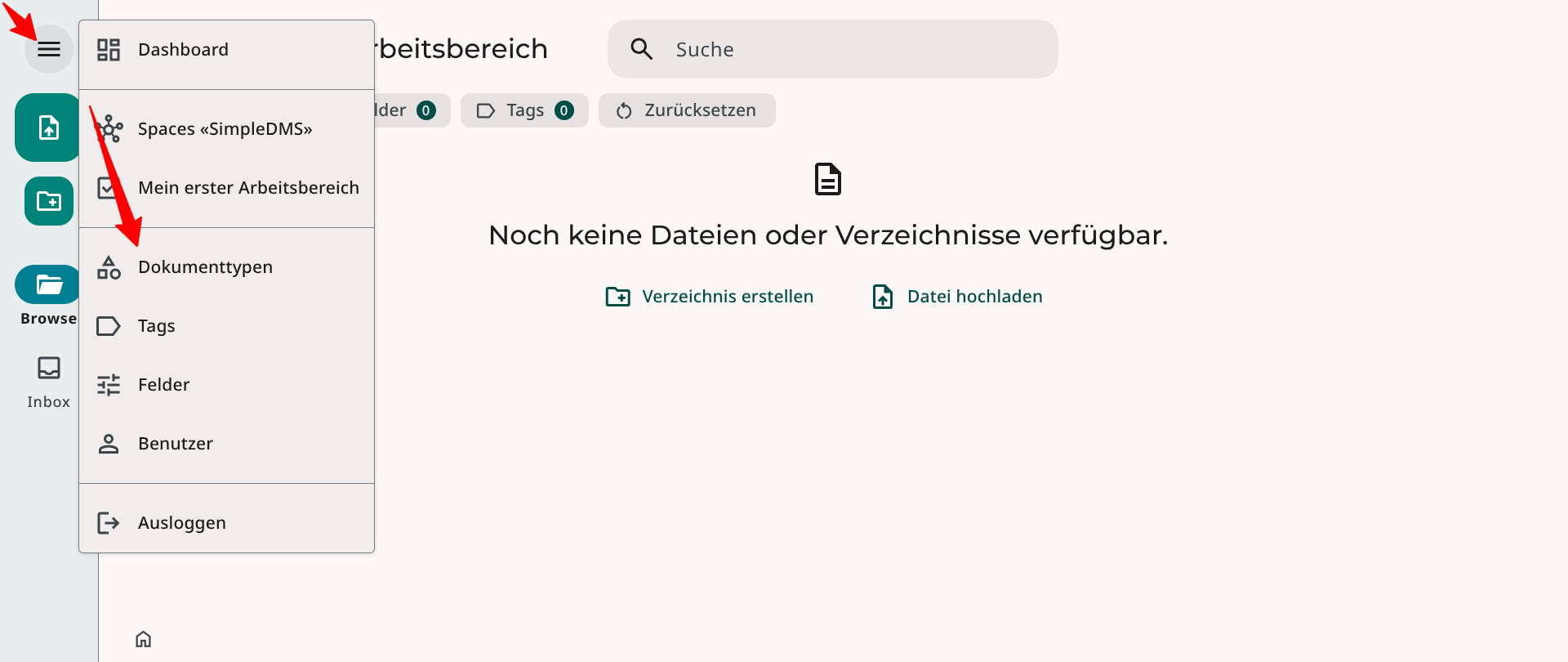This screenshot has width=1568, height=662.
Task: Open the Inbox tray icon
Action: tap(49, 369)
